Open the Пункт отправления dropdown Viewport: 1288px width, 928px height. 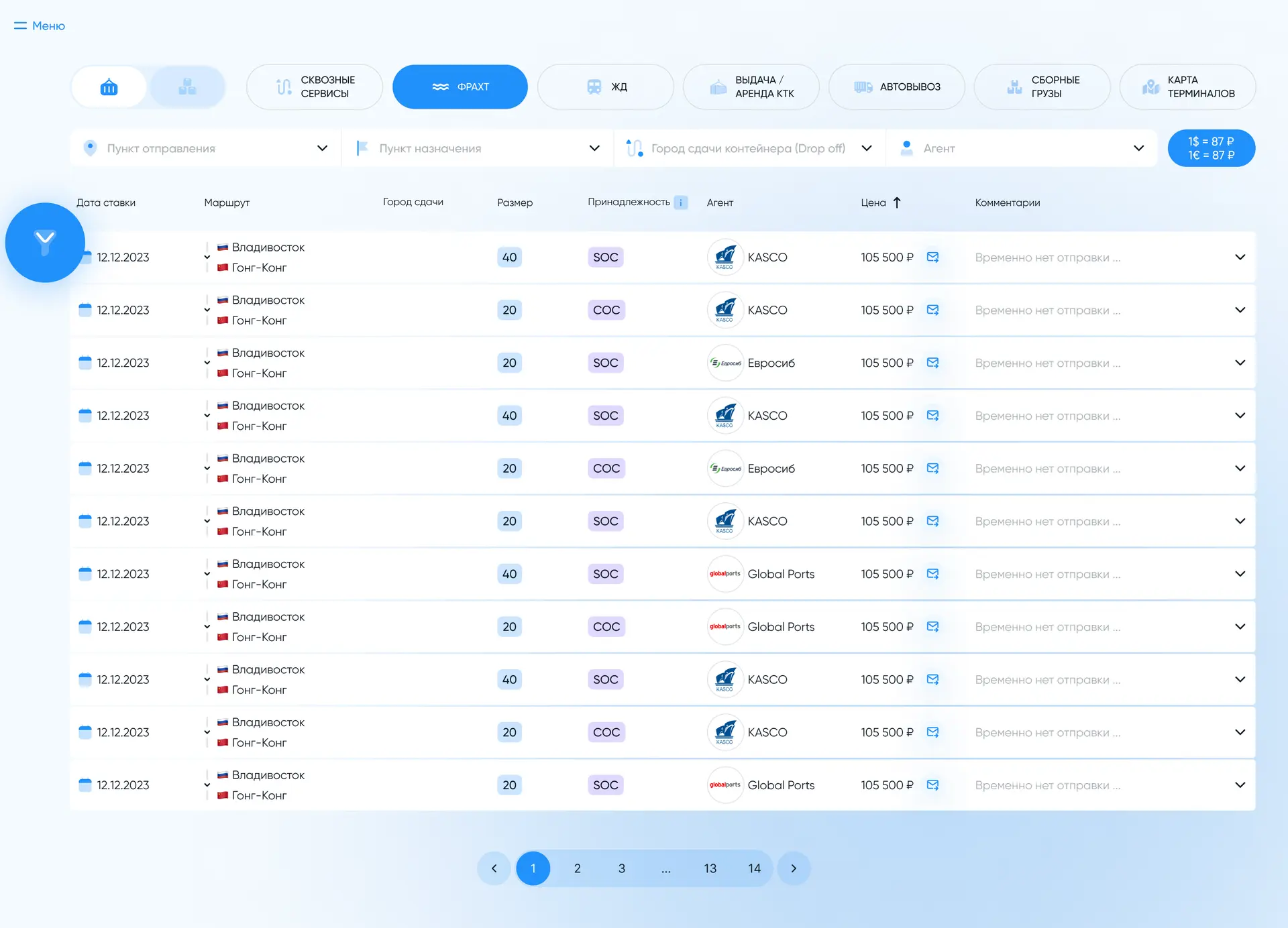(x=206, y=148)
